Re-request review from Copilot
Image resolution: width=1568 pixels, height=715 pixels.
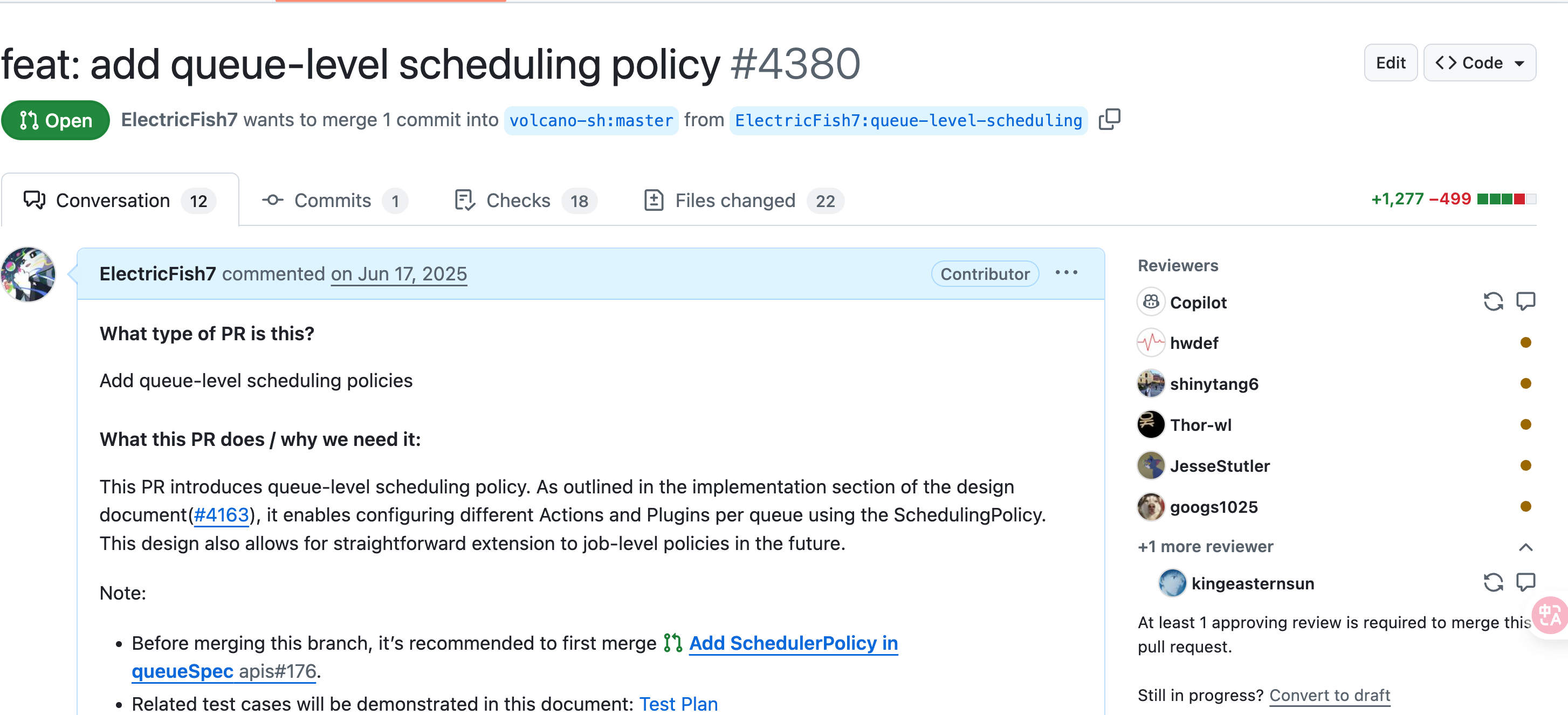pyautogui.click(x=1493, y=302)
